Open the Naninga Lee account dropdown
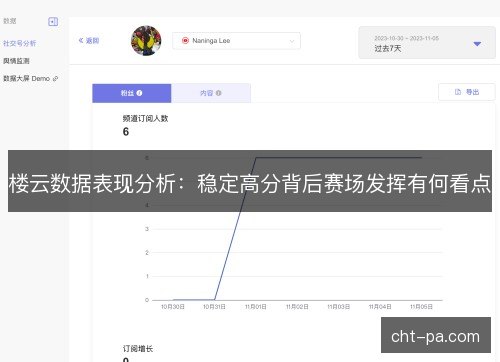 tap(236, 41)
